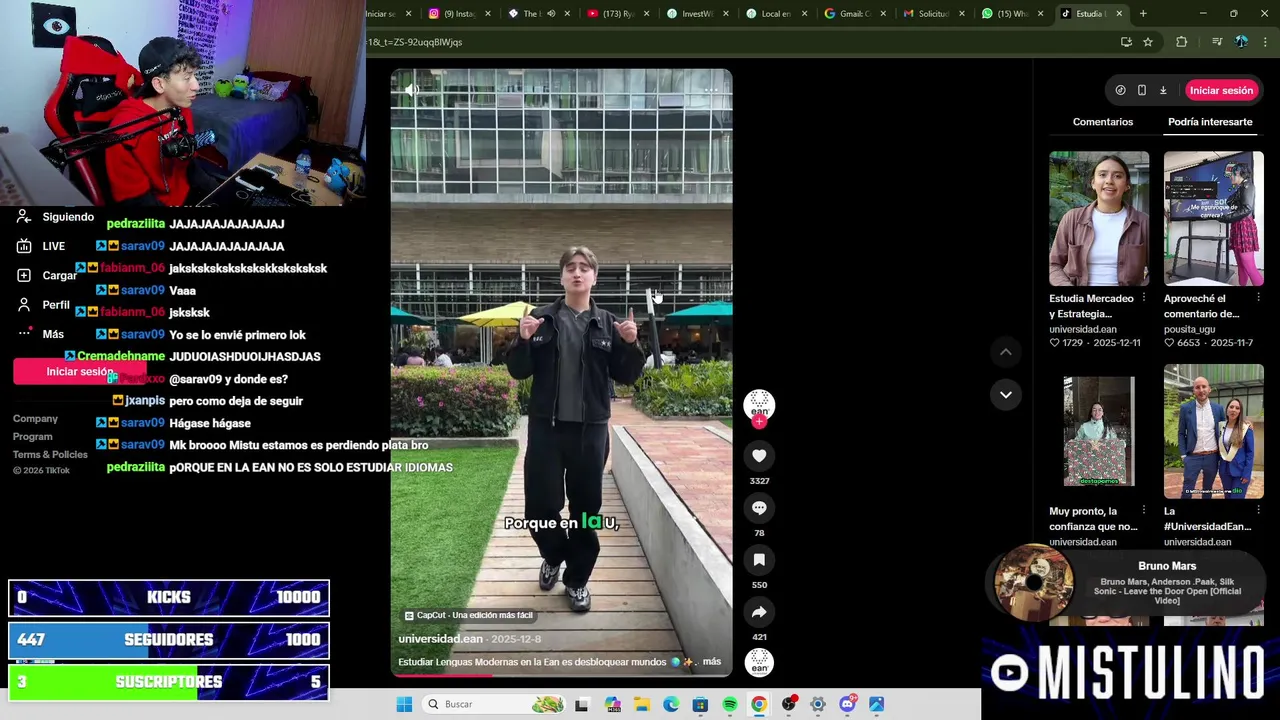Like the Aproveché card, 6653 heart

(1169, 343)
